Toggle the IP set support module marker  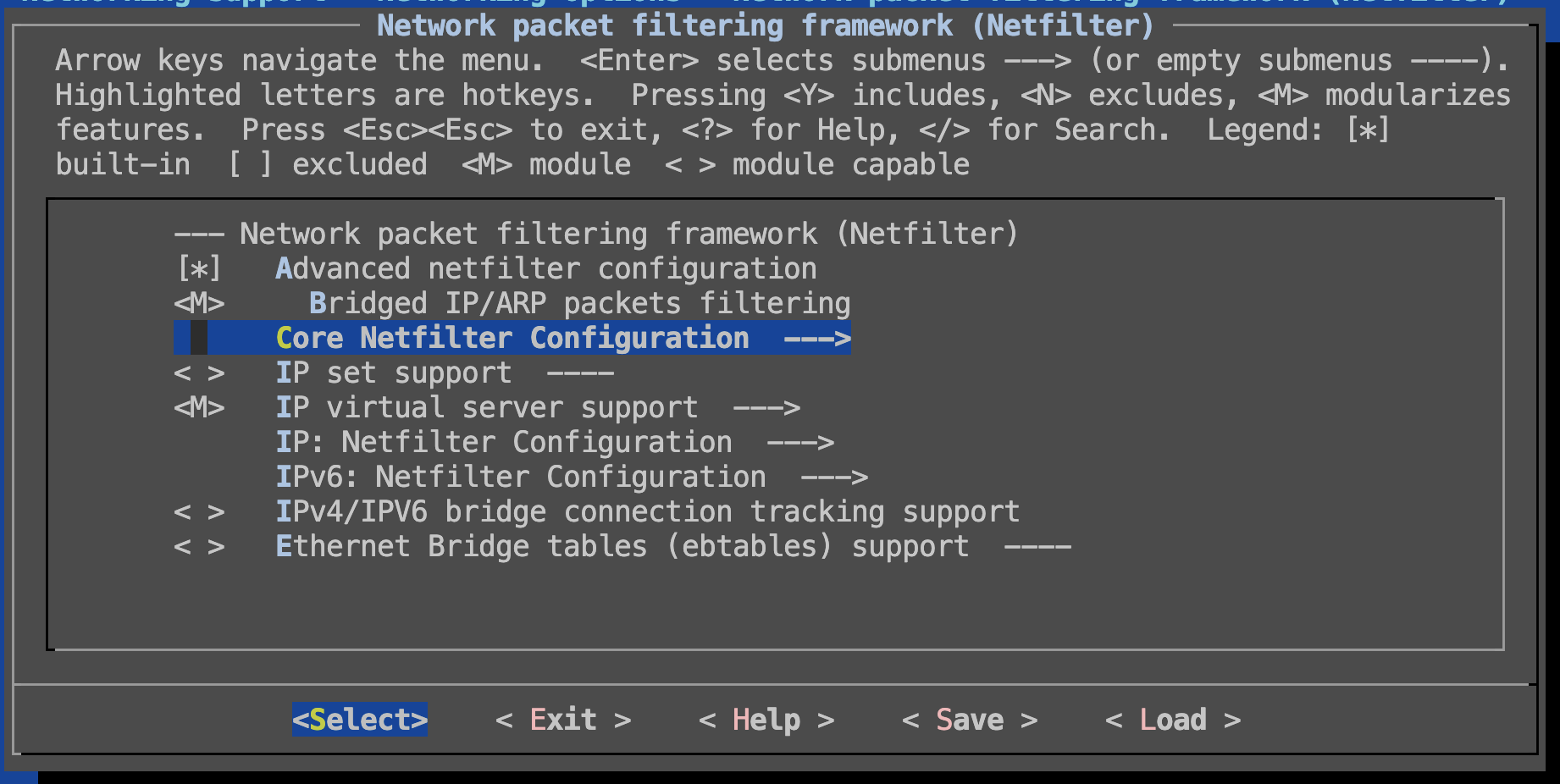(x=199, y=373)
